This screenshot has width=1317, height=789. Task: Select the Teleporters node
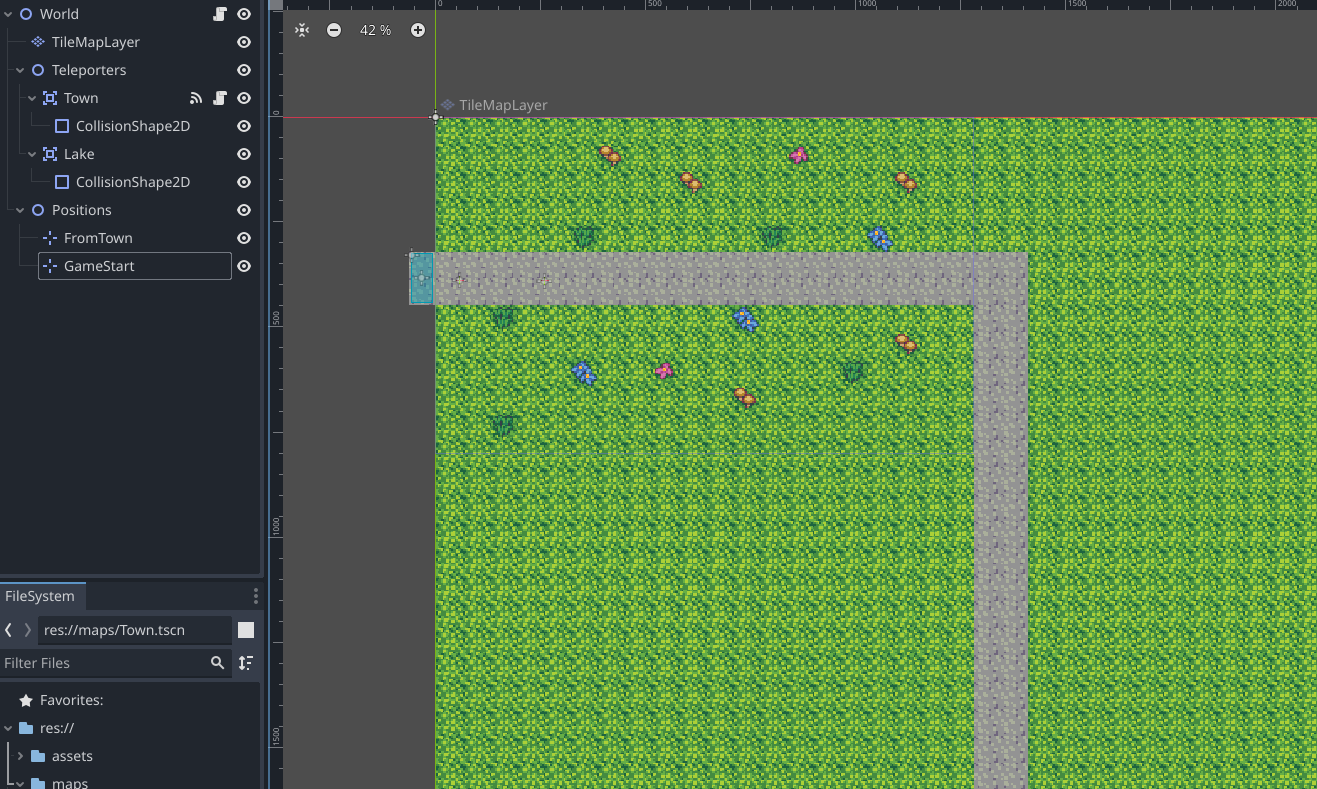pyautogui.click(x=89, y=70)
